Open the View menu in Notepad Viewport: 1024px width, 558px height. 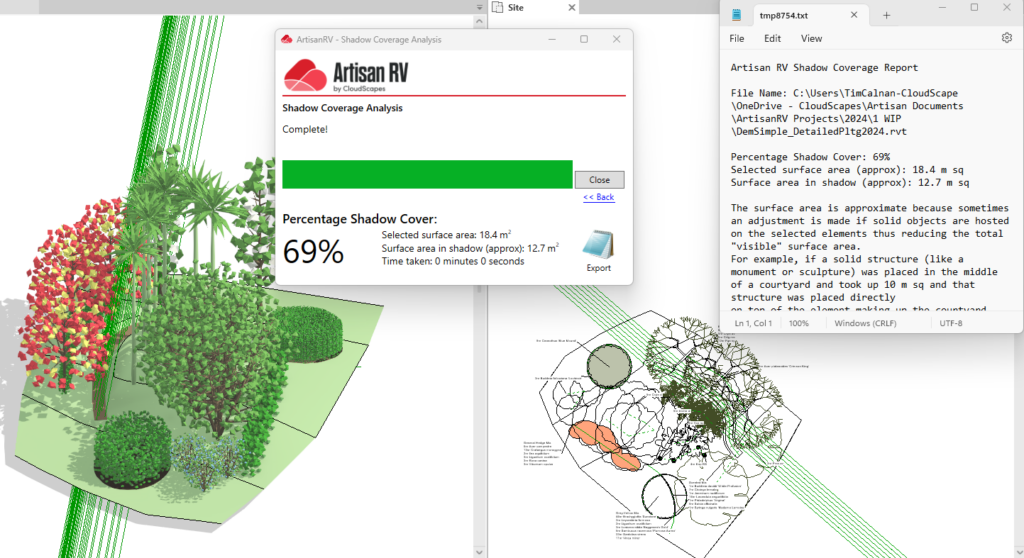point(811,39)
